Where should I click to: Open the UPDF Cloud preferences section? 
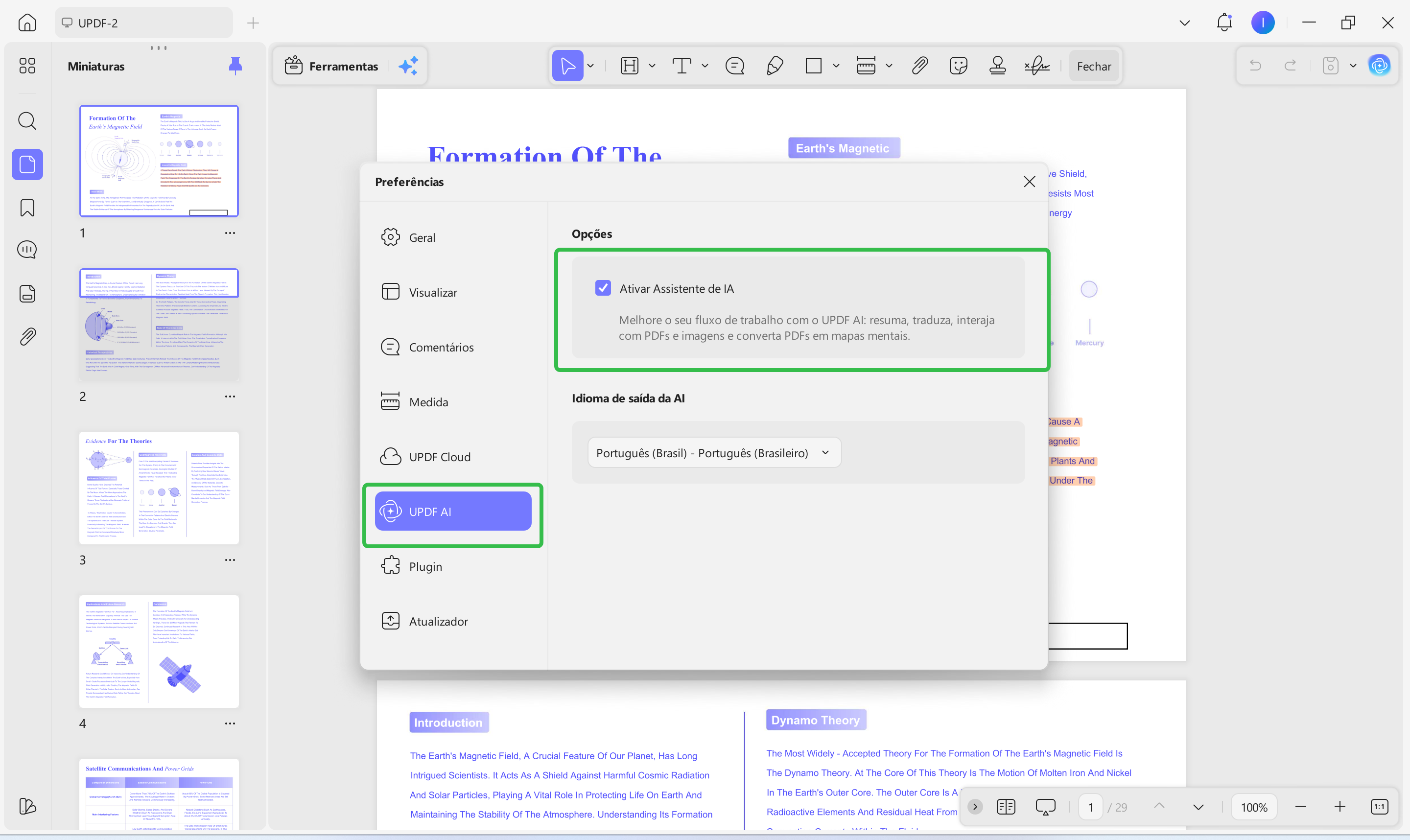[453, 457]
